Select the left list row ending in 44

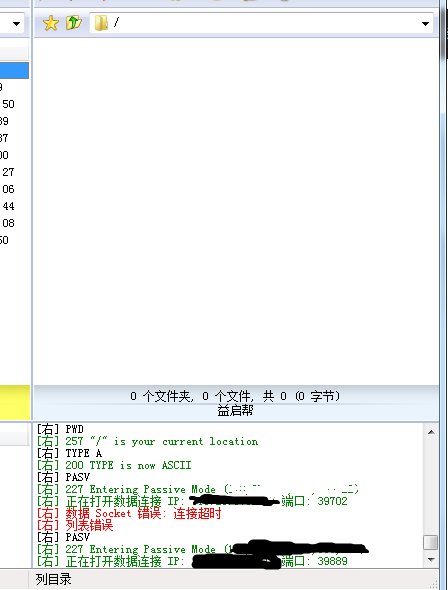[x=14, y=206]
